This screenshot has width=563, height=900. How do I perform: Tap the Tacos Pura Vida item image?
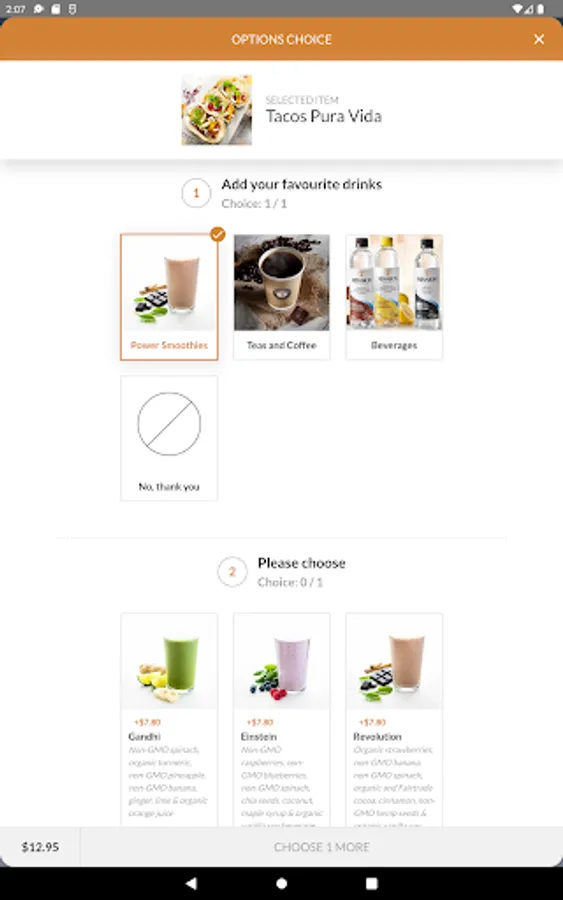coord(217,110)
